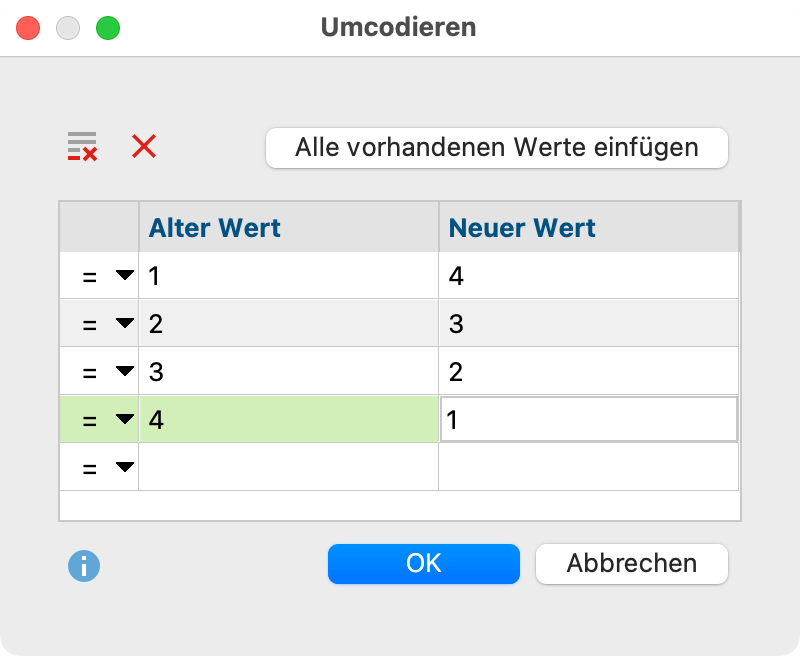
Task: Open operator dropdown for old value 3
Action: pyautogui.click(x=124, y=372)
